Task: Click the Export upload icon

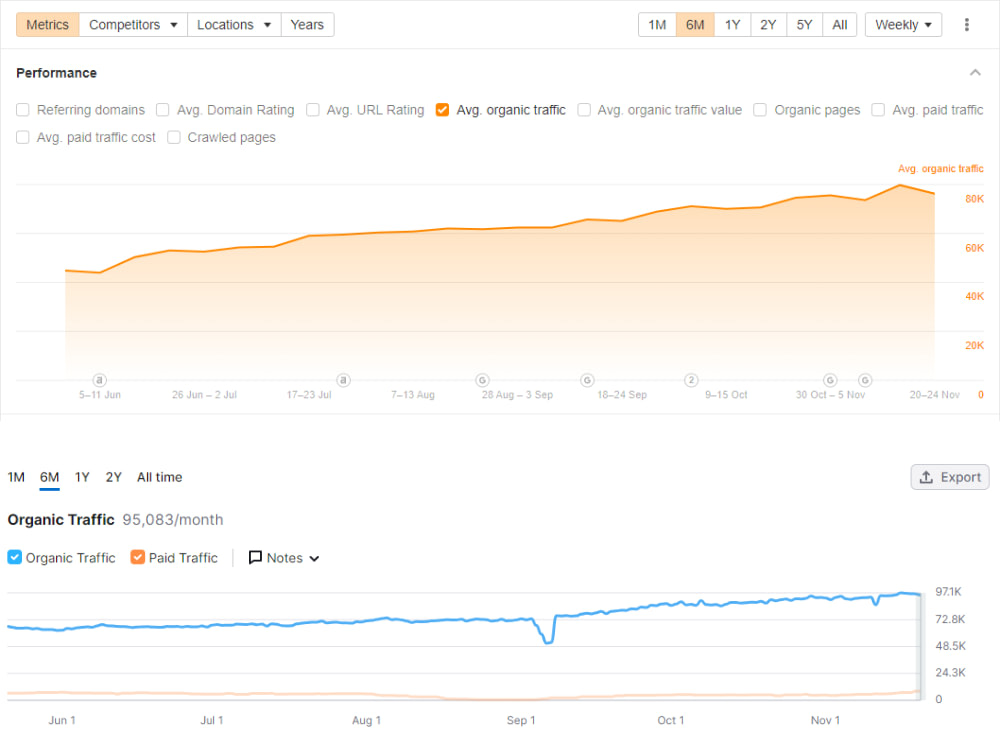Action: point(926,477)
